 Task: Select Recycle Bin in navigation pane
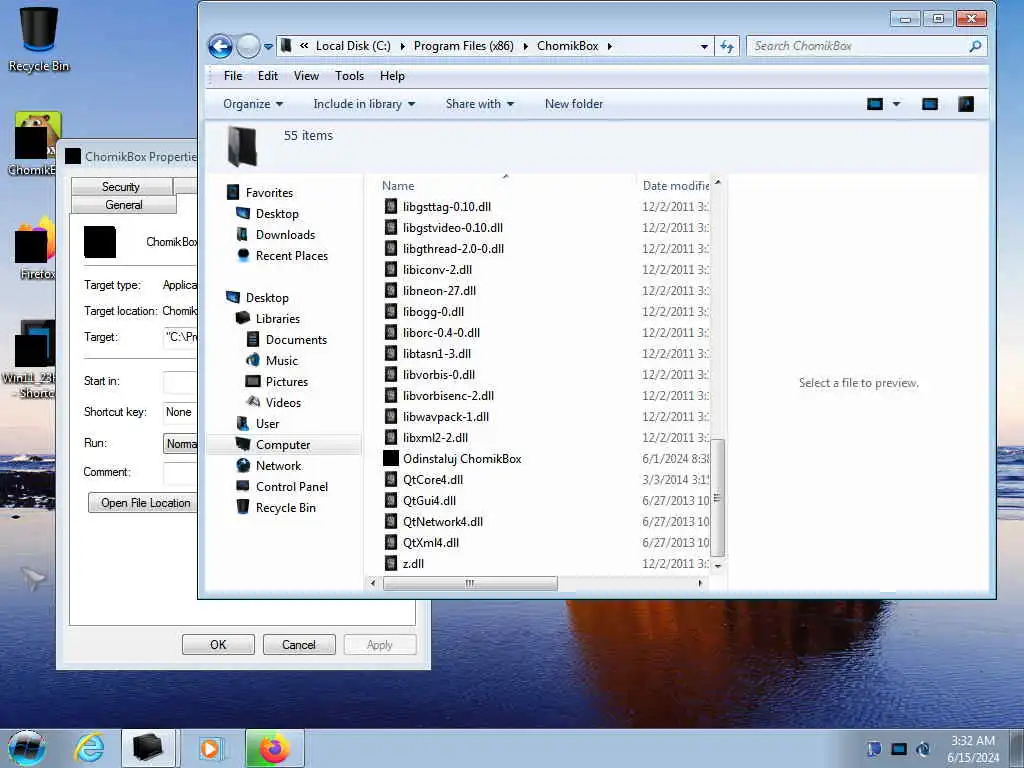click(x=285, y=507)
